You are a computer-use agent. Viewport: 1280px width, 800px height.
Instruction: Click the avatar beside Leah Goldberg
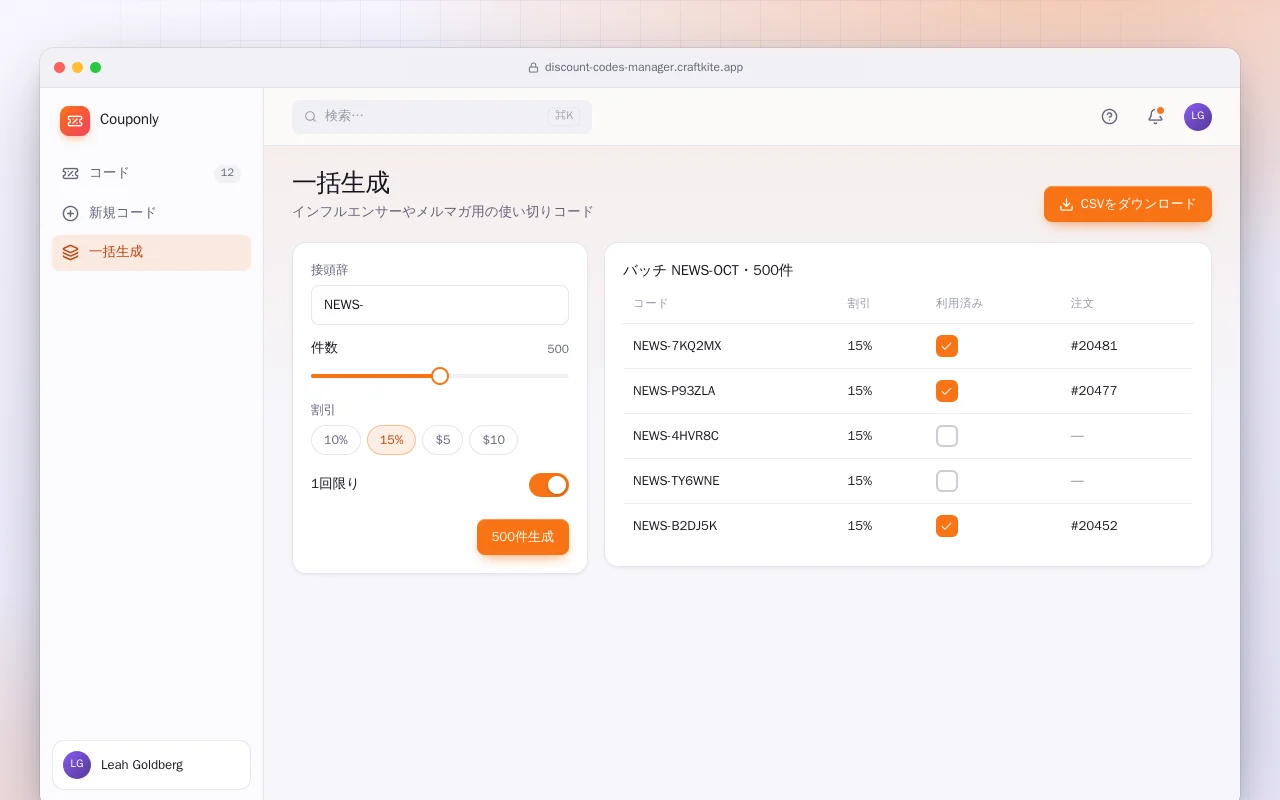pos(77,765)
